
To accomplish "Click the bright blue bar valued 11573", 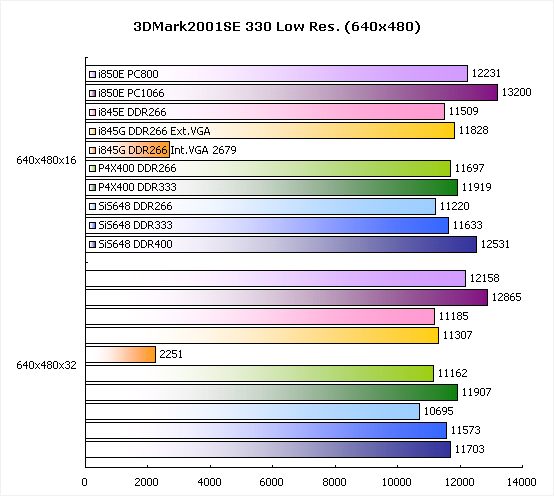I will tap(266, 431).
